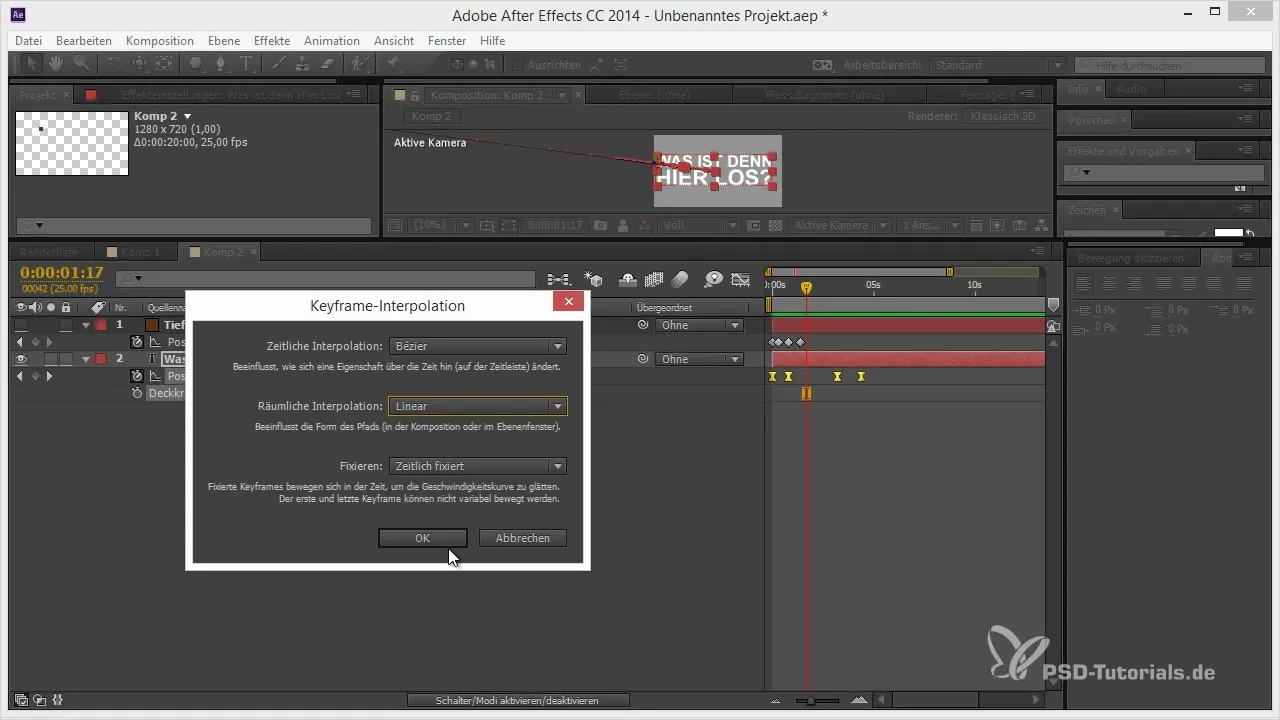Open layer 1 Übergeordnet parent dropdown

(699, 325)
